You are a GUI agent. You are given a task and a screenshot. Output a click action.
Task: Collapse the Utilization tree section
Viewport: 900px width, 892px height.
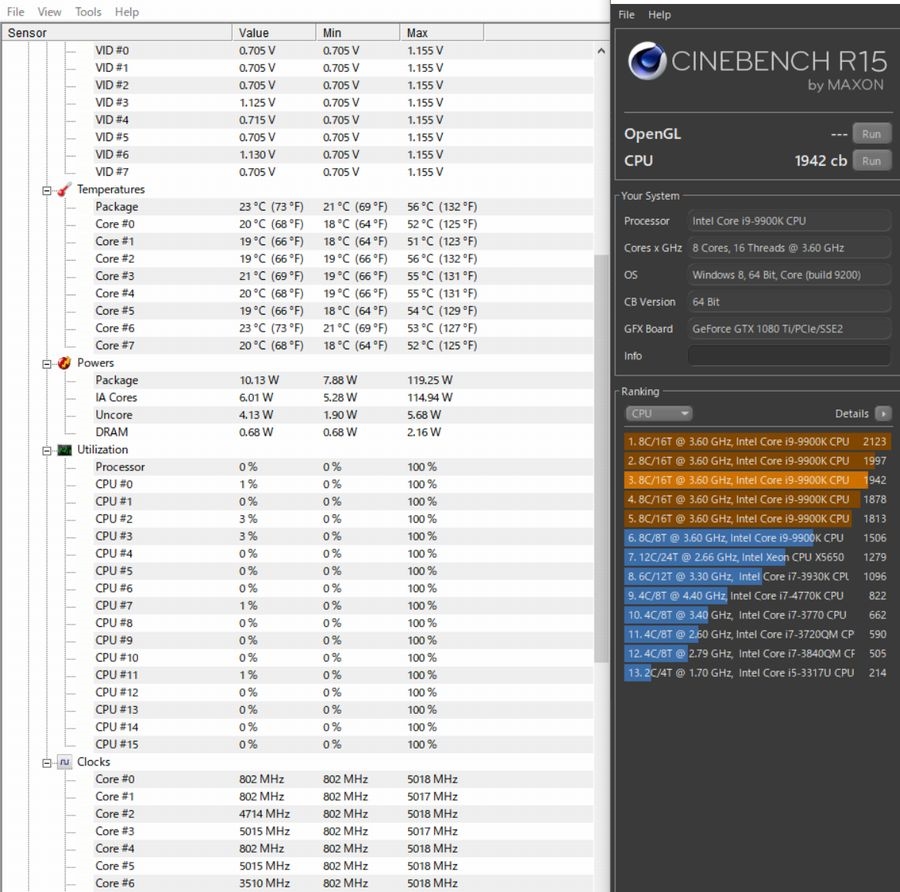(46, 451)
